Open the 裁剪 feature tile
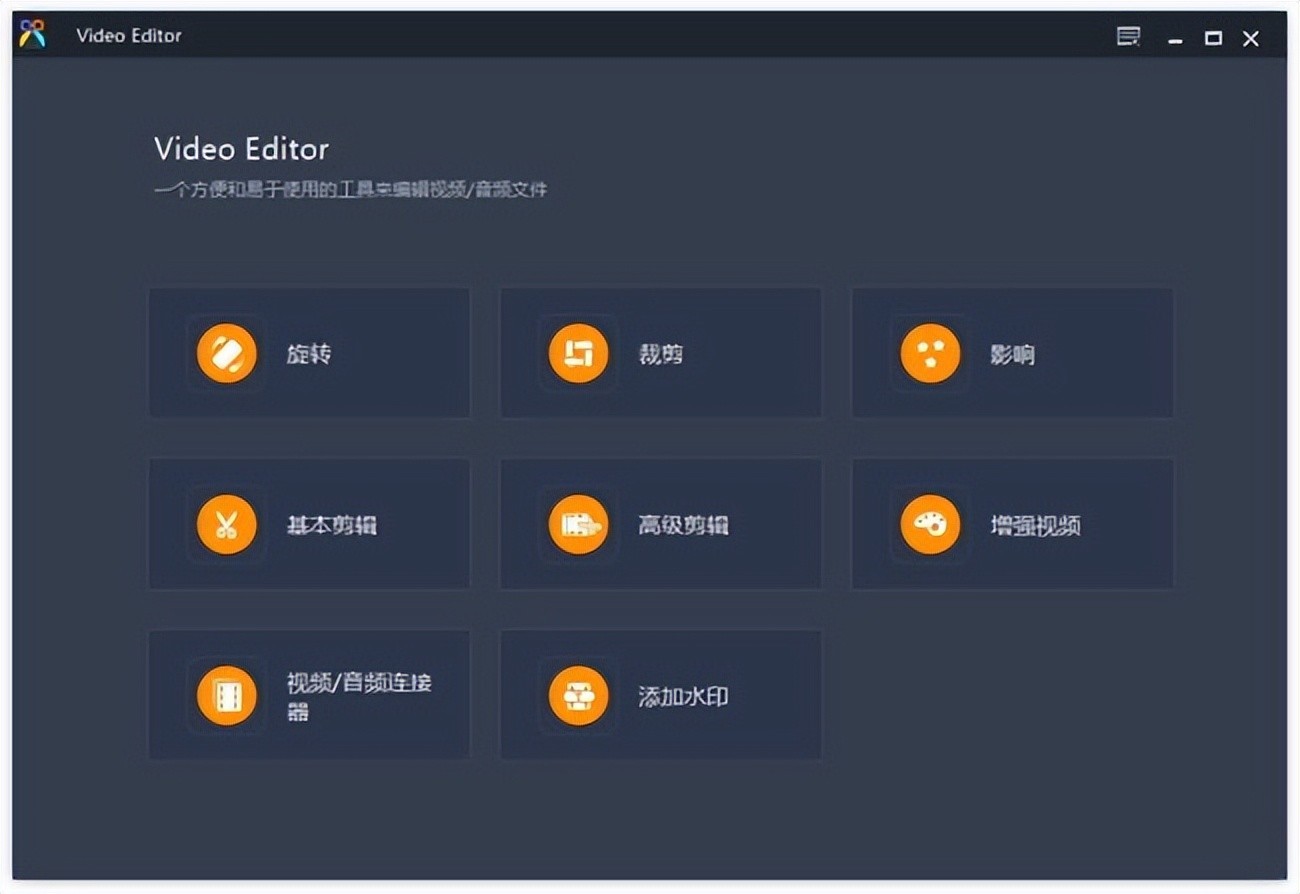 tap(660, 353)
